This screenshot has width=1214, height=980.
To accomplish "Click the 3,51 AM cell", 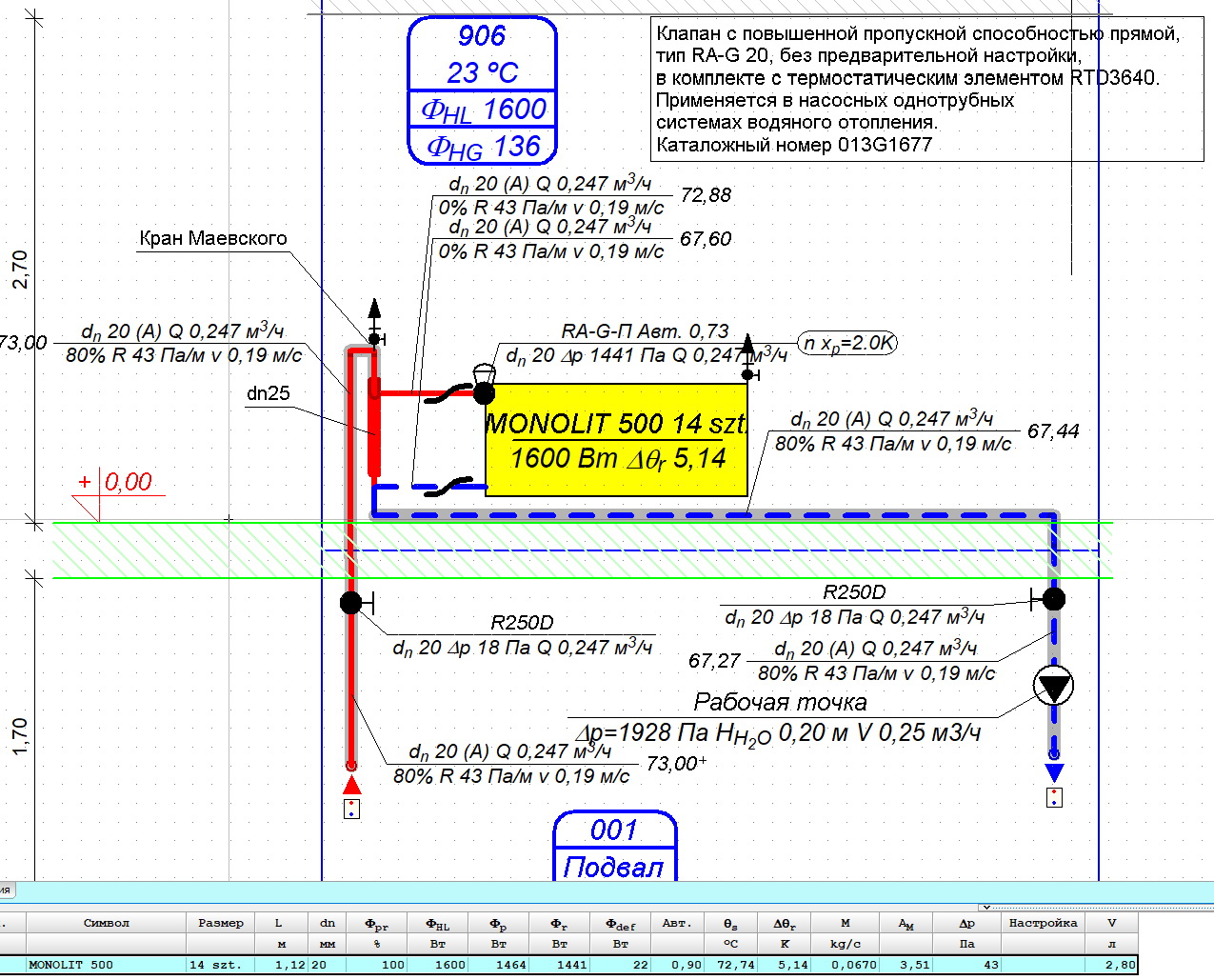I will (906, 965).
